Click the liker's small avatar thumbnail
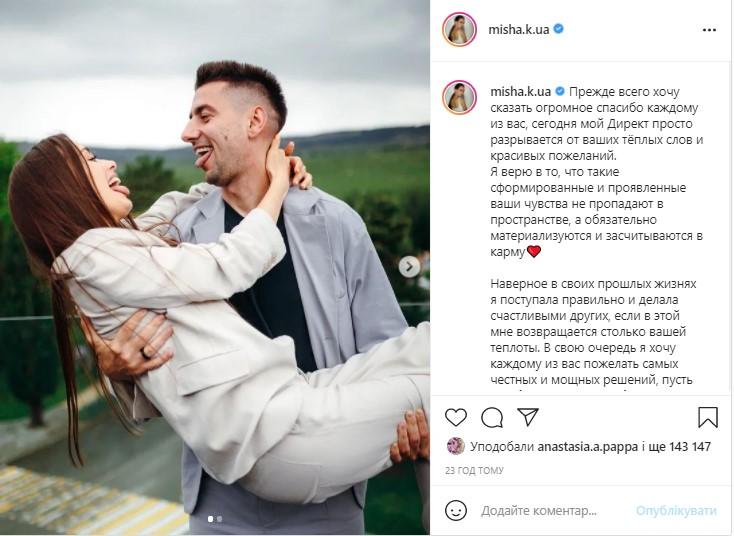Screen dimensions: 734x536 [455, 446]
